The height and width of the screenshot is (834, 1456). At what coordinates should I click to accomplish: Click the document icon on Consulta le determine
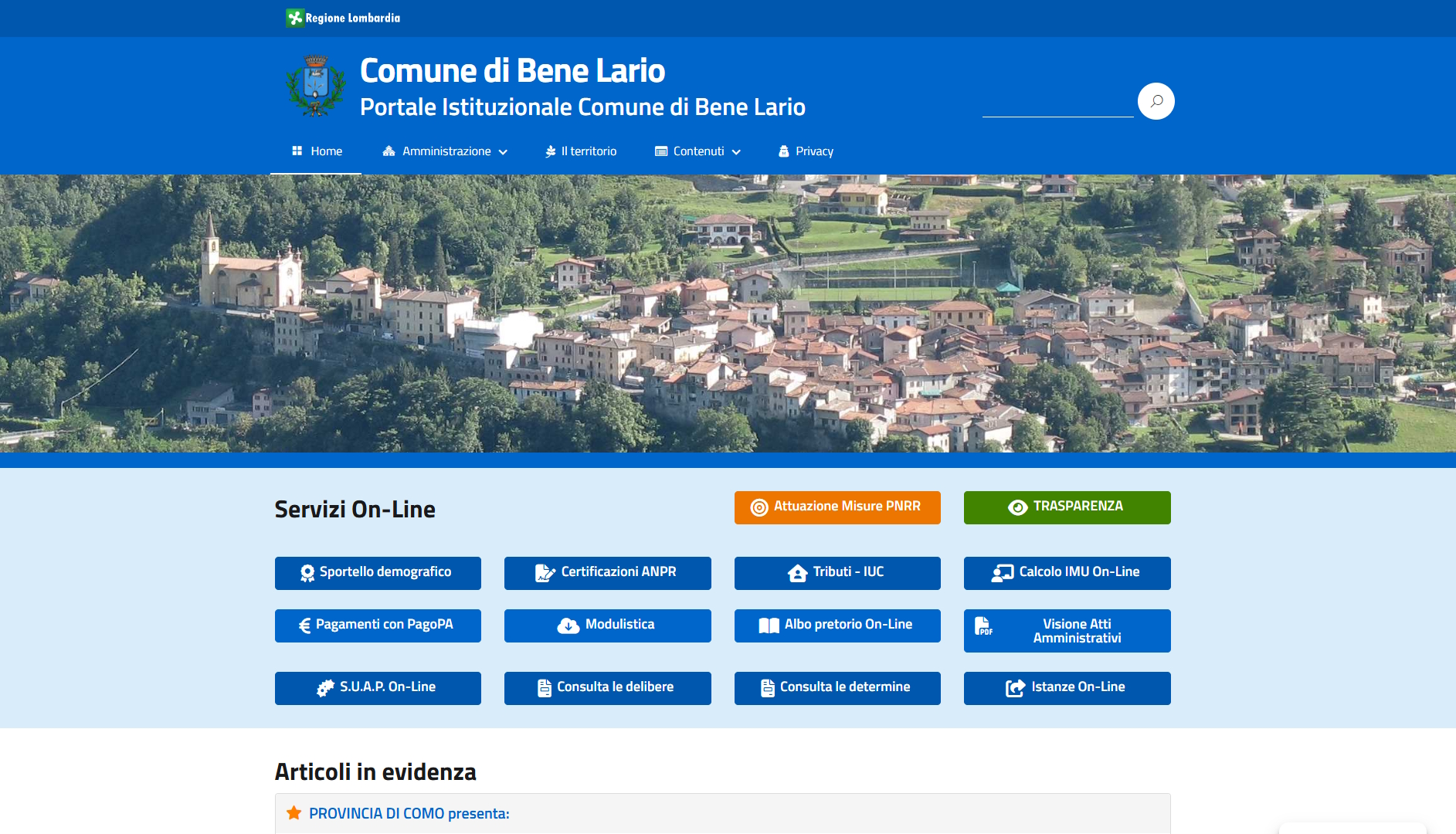coord(768,688)
